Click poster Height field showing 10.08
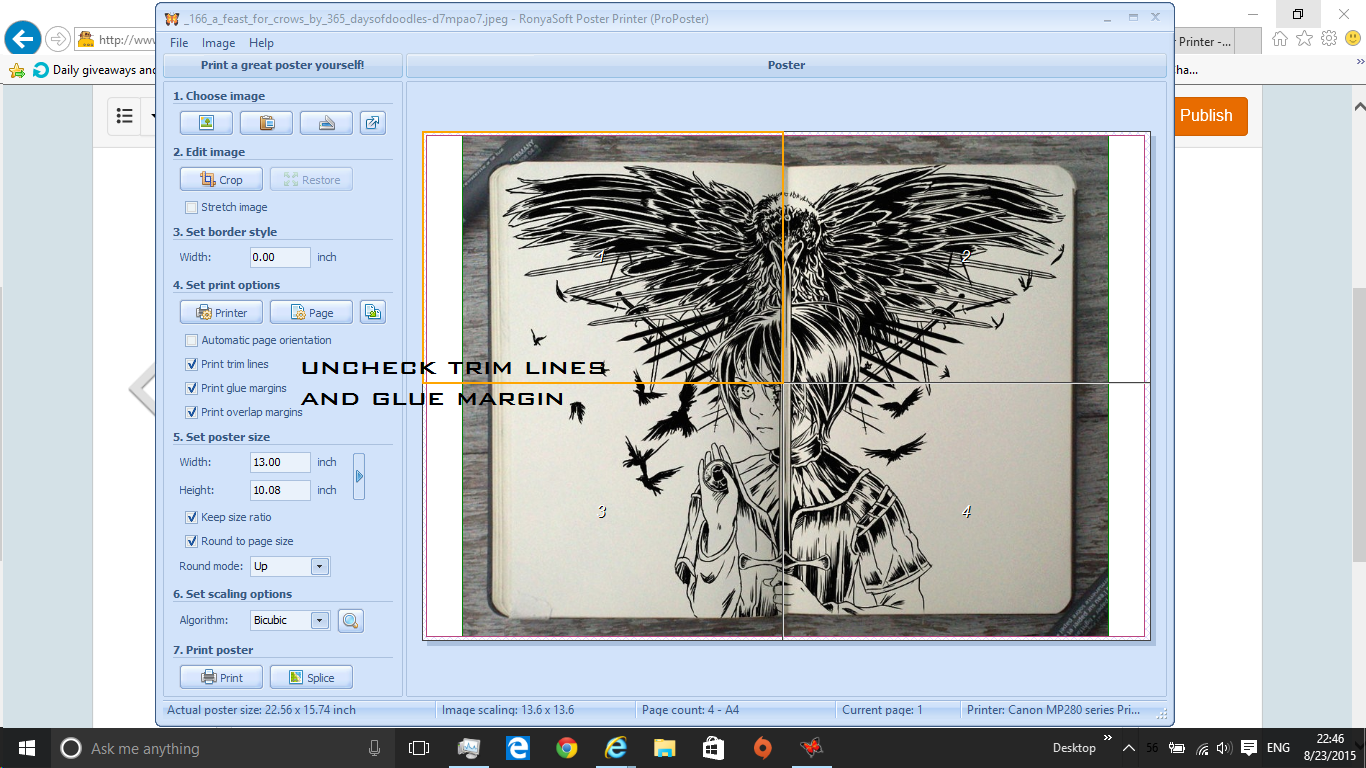The height and width of the screenshot is (768, 1366). pyautogui.click(x=280, y=490)
